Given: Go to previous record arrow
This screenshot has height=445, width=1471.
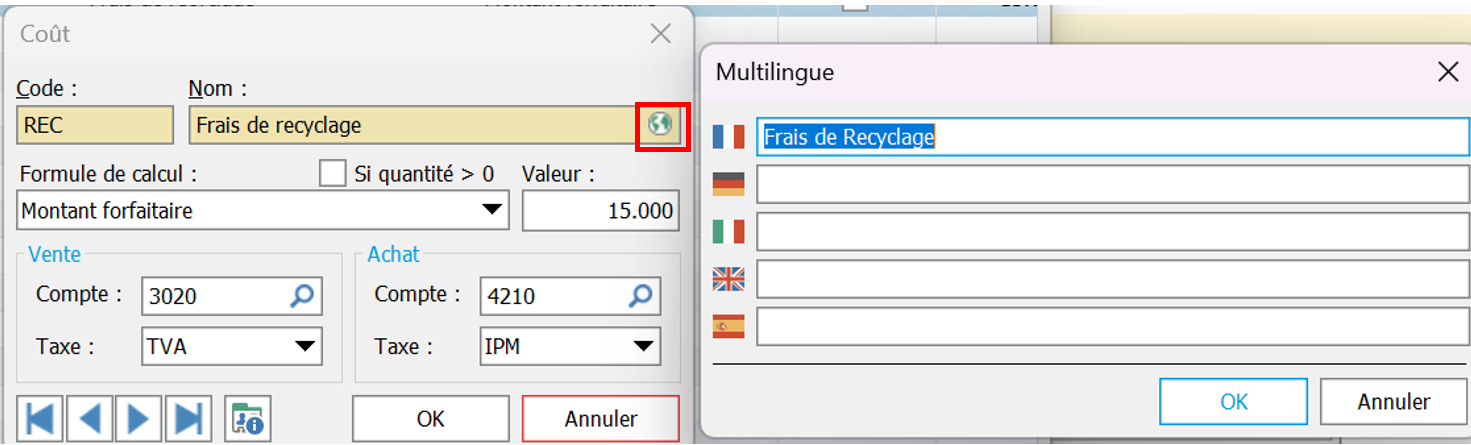Looking at the screenshot, I should click(90, 417).
